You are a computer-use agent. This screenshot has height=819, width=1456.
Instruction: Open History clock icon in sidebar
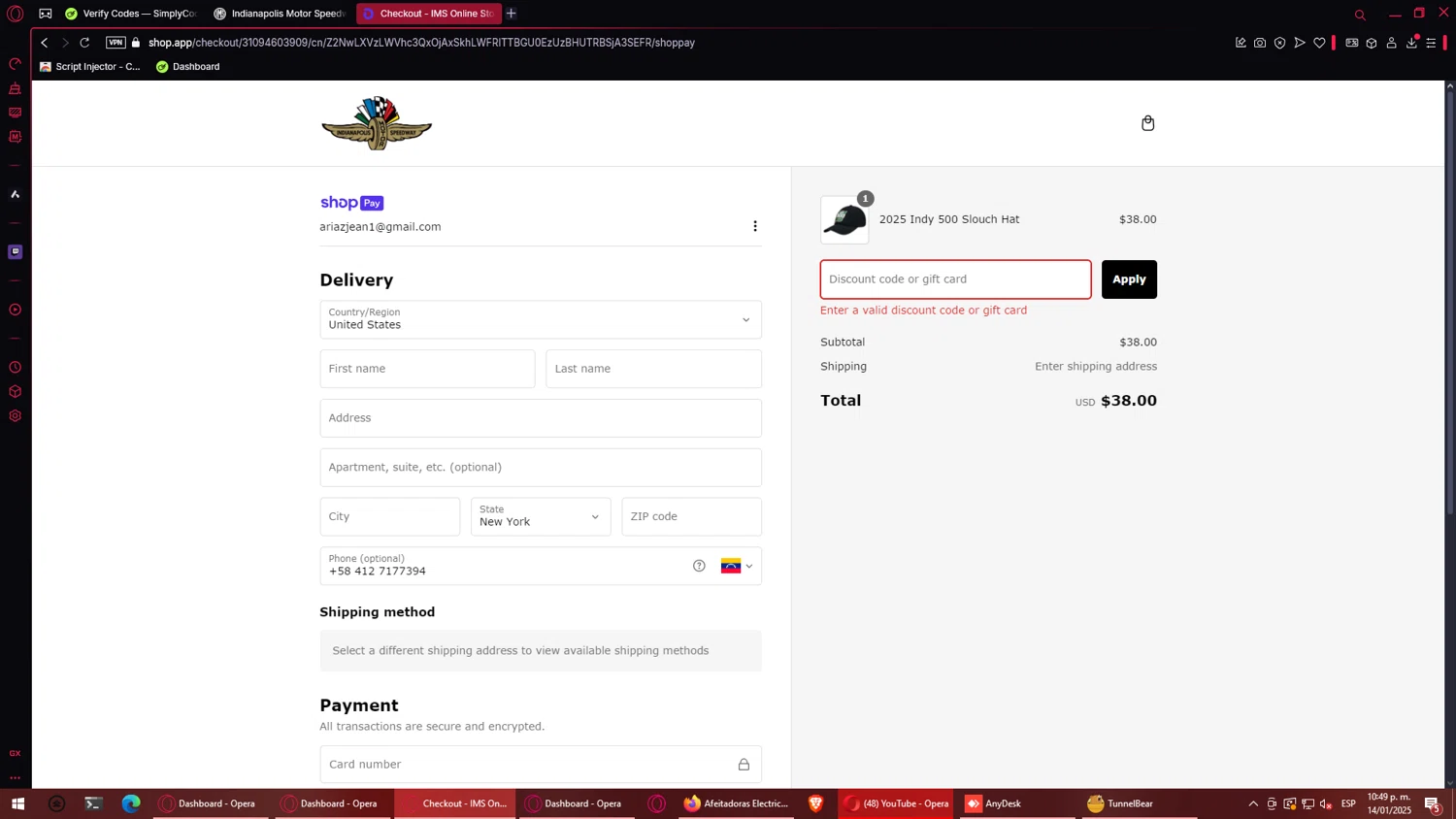coord(15,368)
